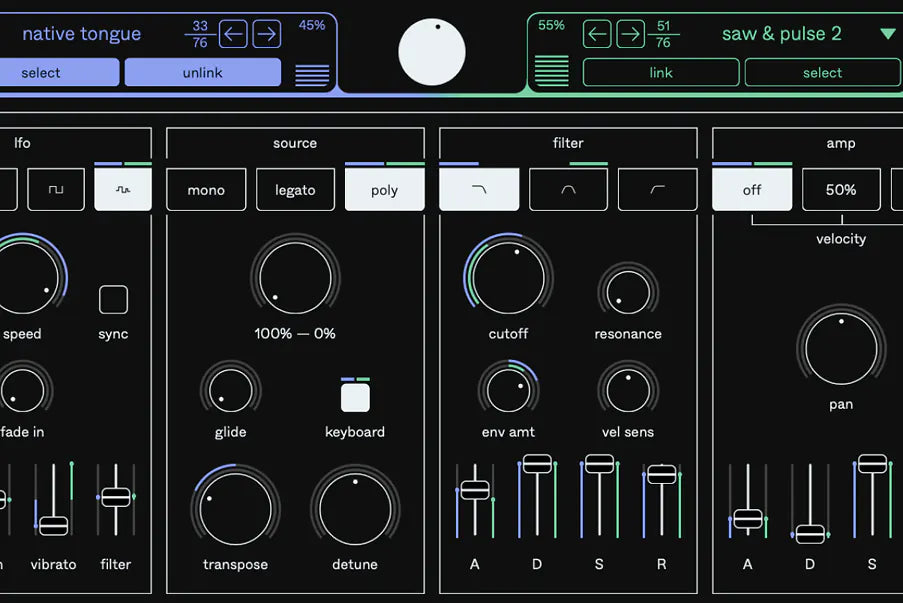The image size is (903, 603).
Task: Select the low-pass filter shape icon
Action: click(x=479, y=190)
